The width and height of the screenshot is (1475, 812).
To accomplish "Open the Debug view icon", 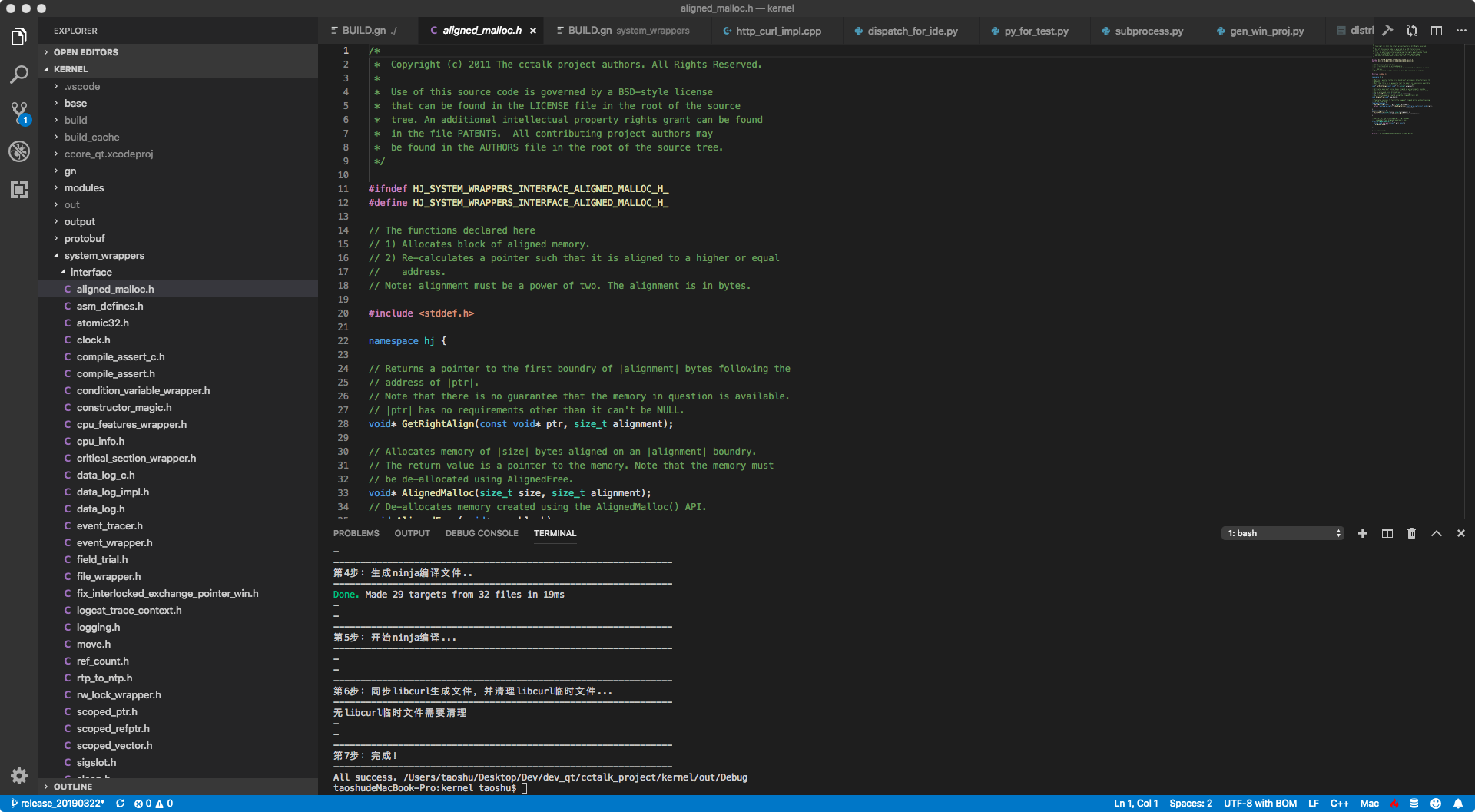I will coord(19,151).
